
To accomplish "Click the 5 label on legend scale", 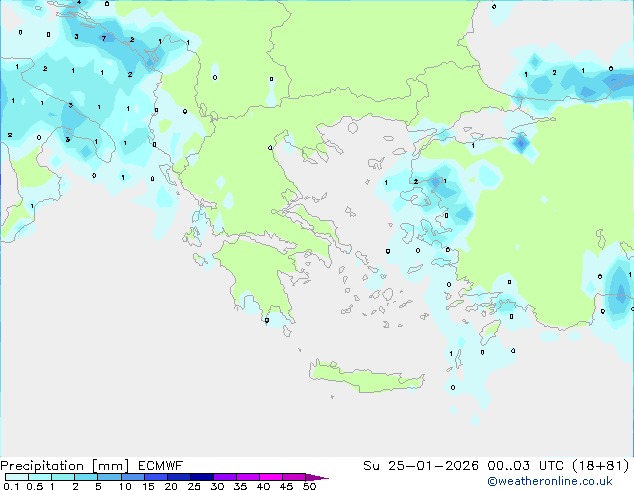I will [x=97, y=486].
